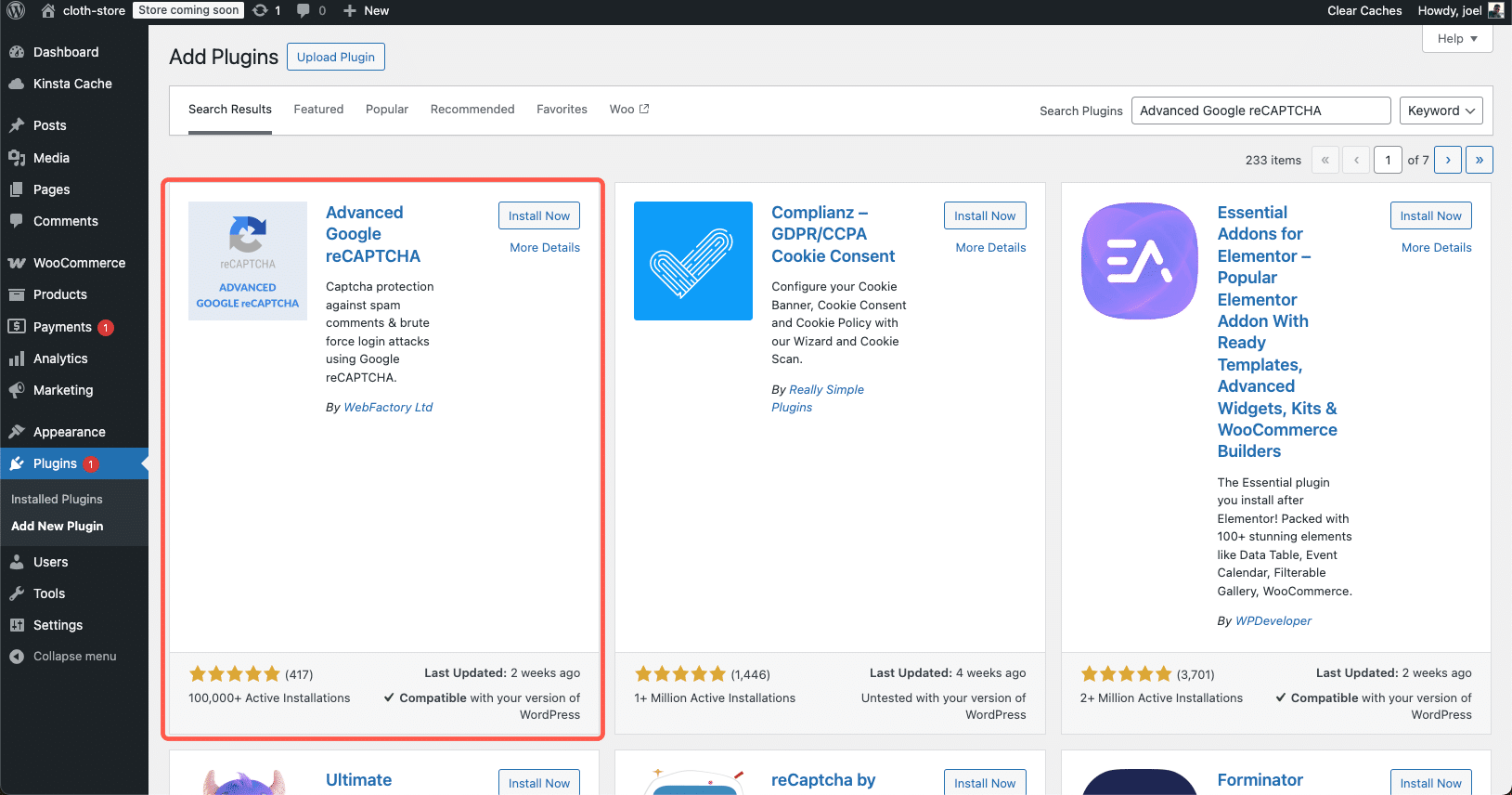Open More Details for Complianz plugin
The height and width of the screenshot is (795, 1512).
[990, 248]
